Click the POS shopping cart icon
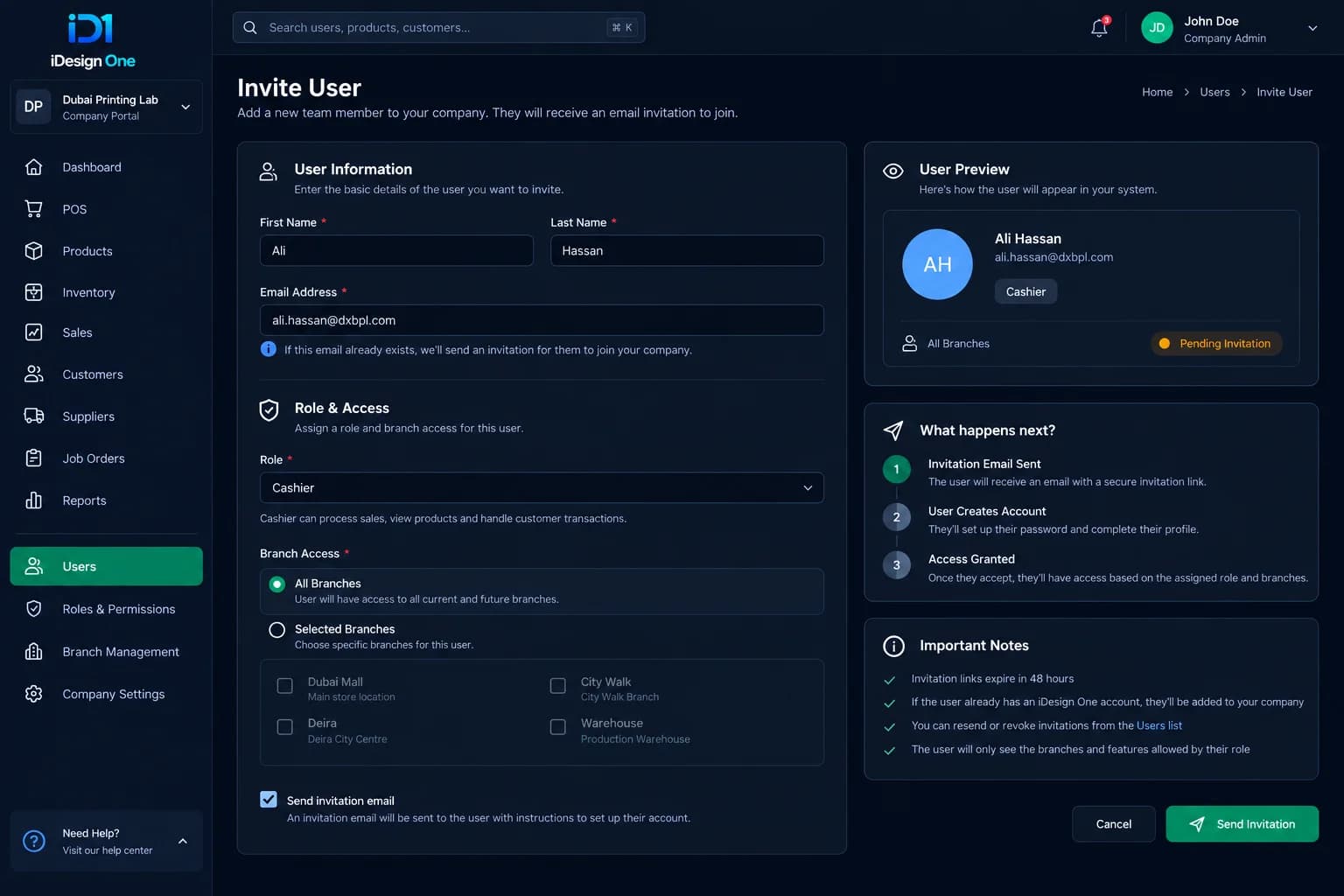Image resolution: width=1344 pixels, height=896 pixels. (x=33, y=209)
